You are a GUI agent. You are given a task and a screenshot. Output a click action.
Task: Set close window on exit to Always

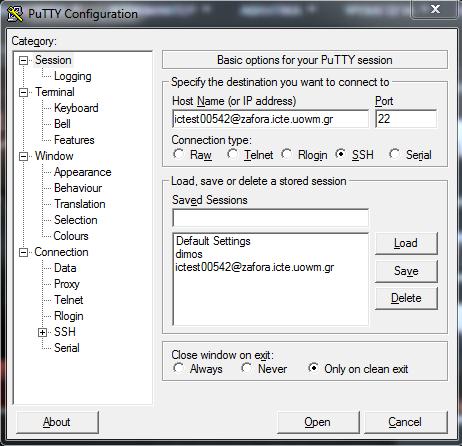pyautogui.click(x=198, y=369)
